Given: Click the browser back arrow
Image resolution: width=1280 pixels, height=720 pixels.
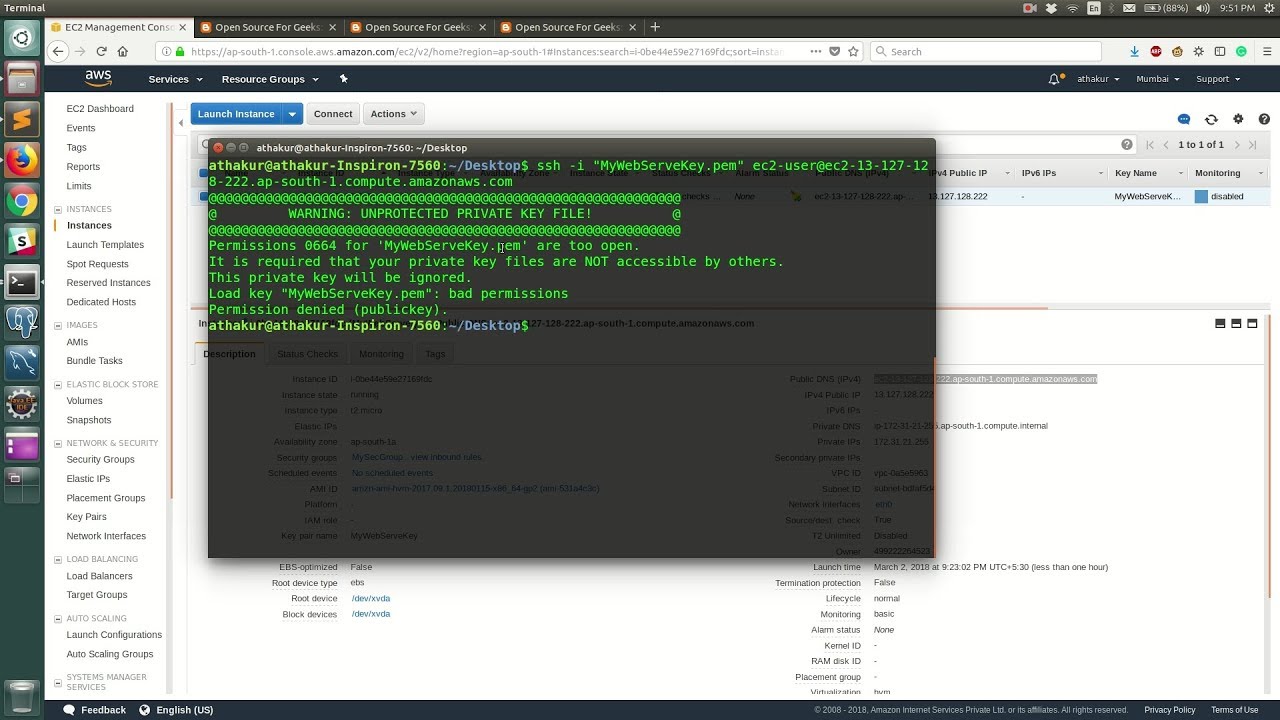Looking at the screenshot, I should pyautogui.click(x=58, y=51).
